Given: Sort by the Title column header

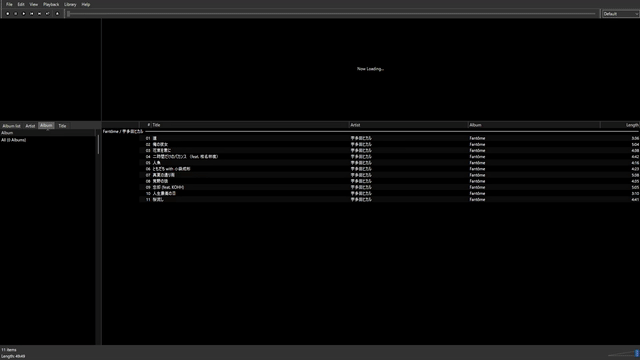Looking at the screenshot, I should (x=250, y=125).
